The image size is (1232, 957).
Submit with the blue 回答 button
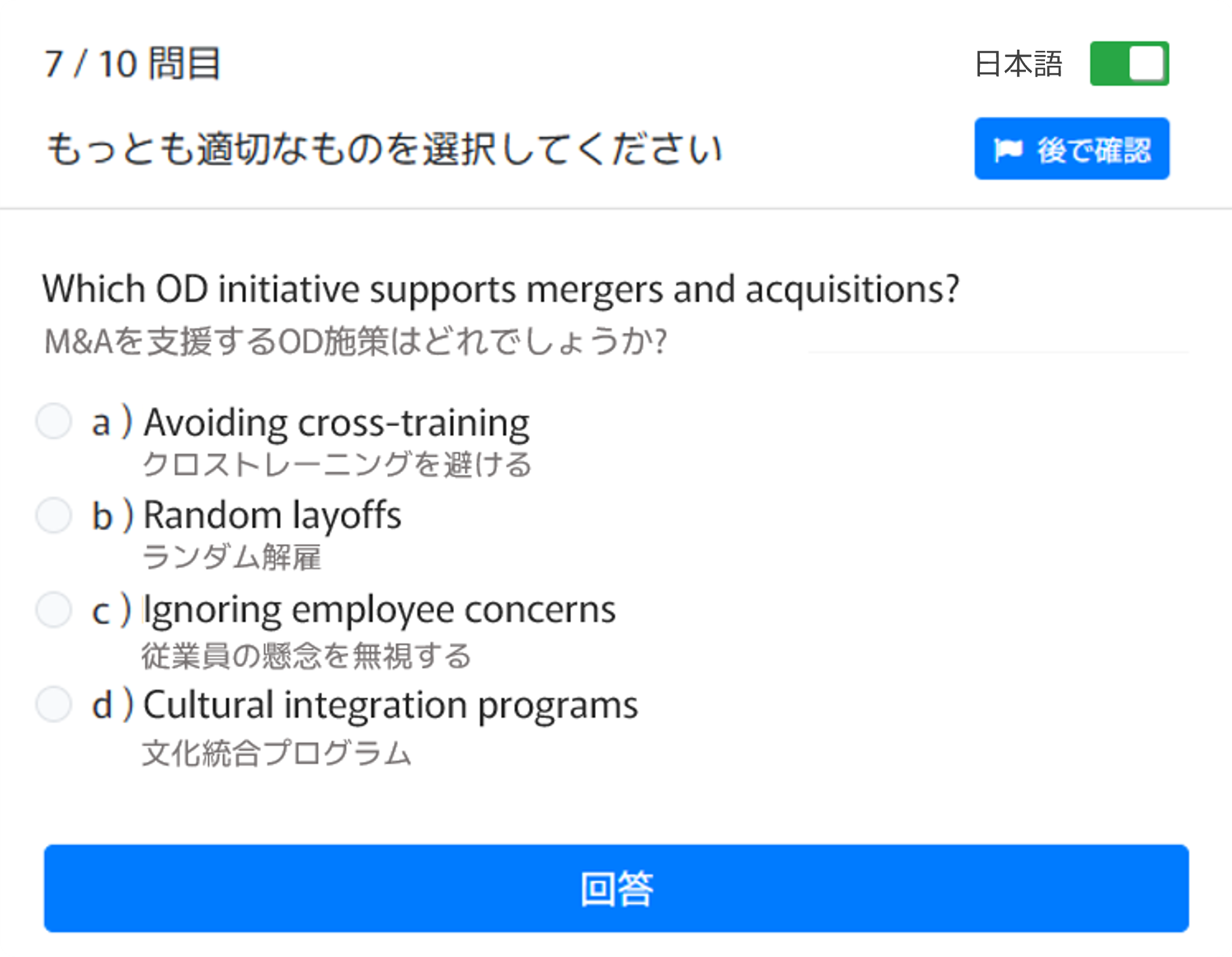click(x=616, y=888)
